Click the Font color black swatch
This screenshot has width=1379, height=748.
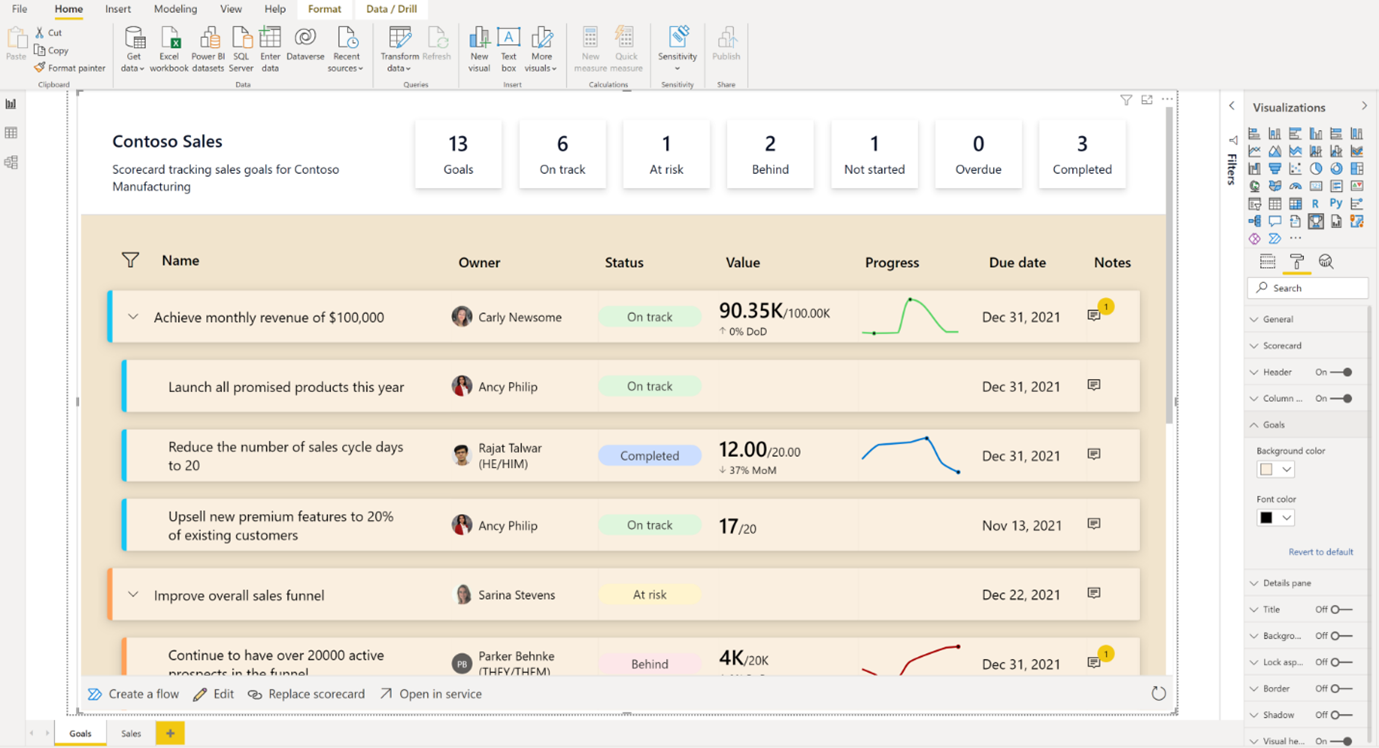tap(1267, 518)
